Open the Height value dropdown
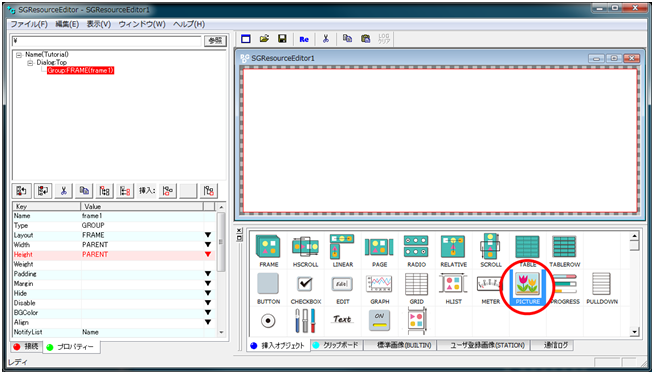The width and height of the screenshot is (654, 374). click(208, 254)
